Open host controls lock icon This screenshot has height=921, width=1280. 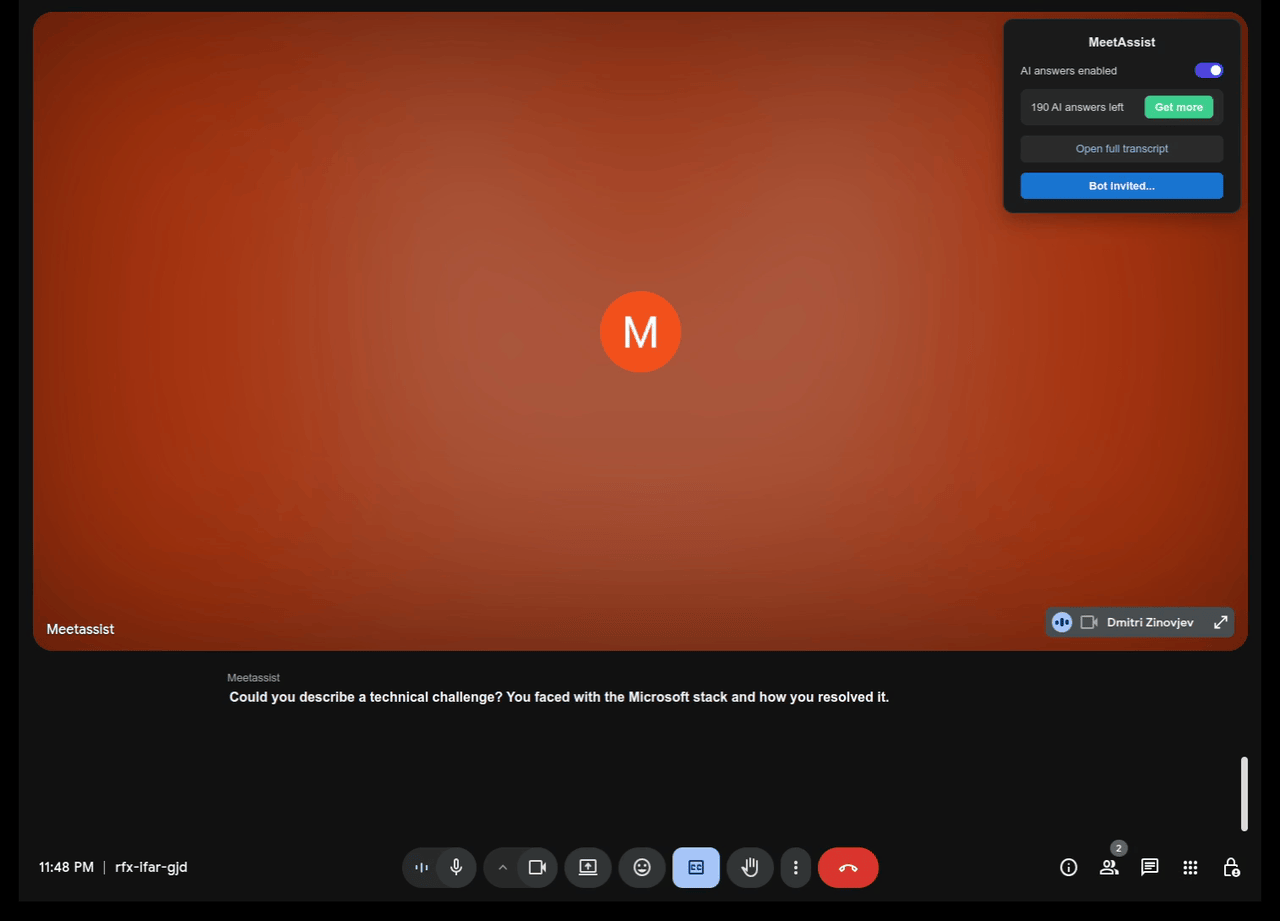click(1231, 867)
